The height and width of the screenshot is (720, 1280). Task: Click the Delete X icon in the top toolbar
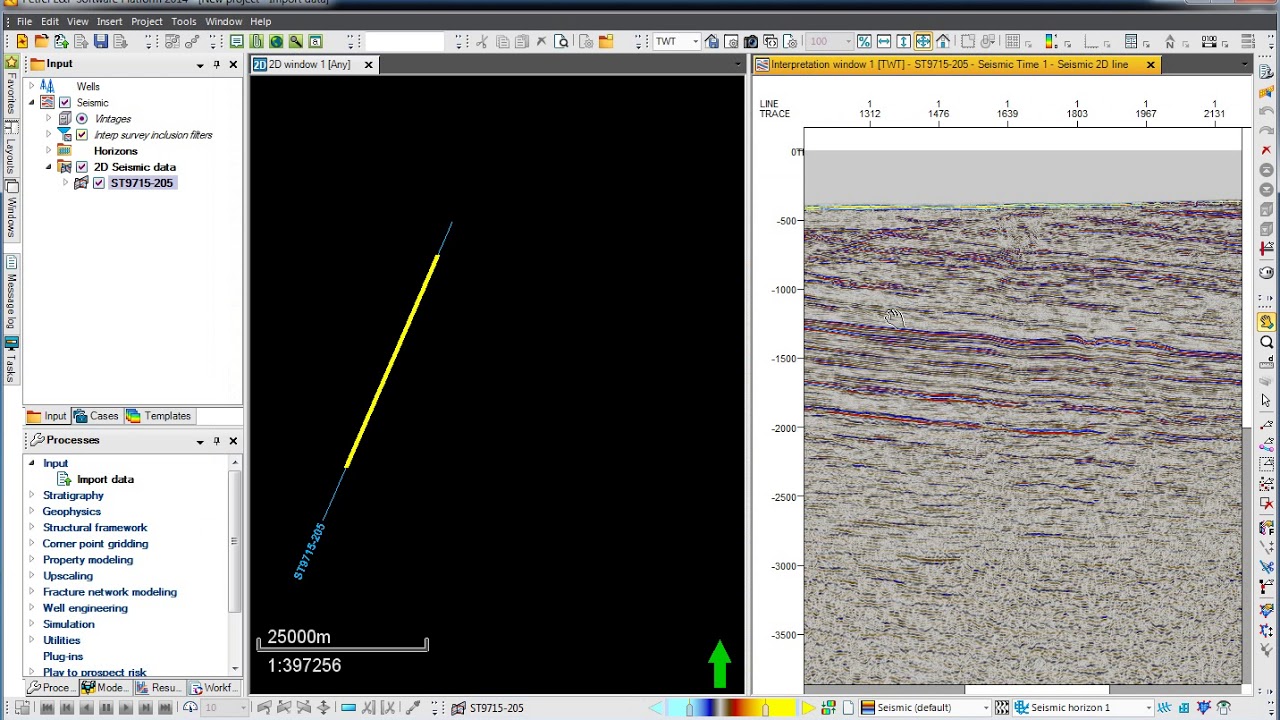coord(542,41)
